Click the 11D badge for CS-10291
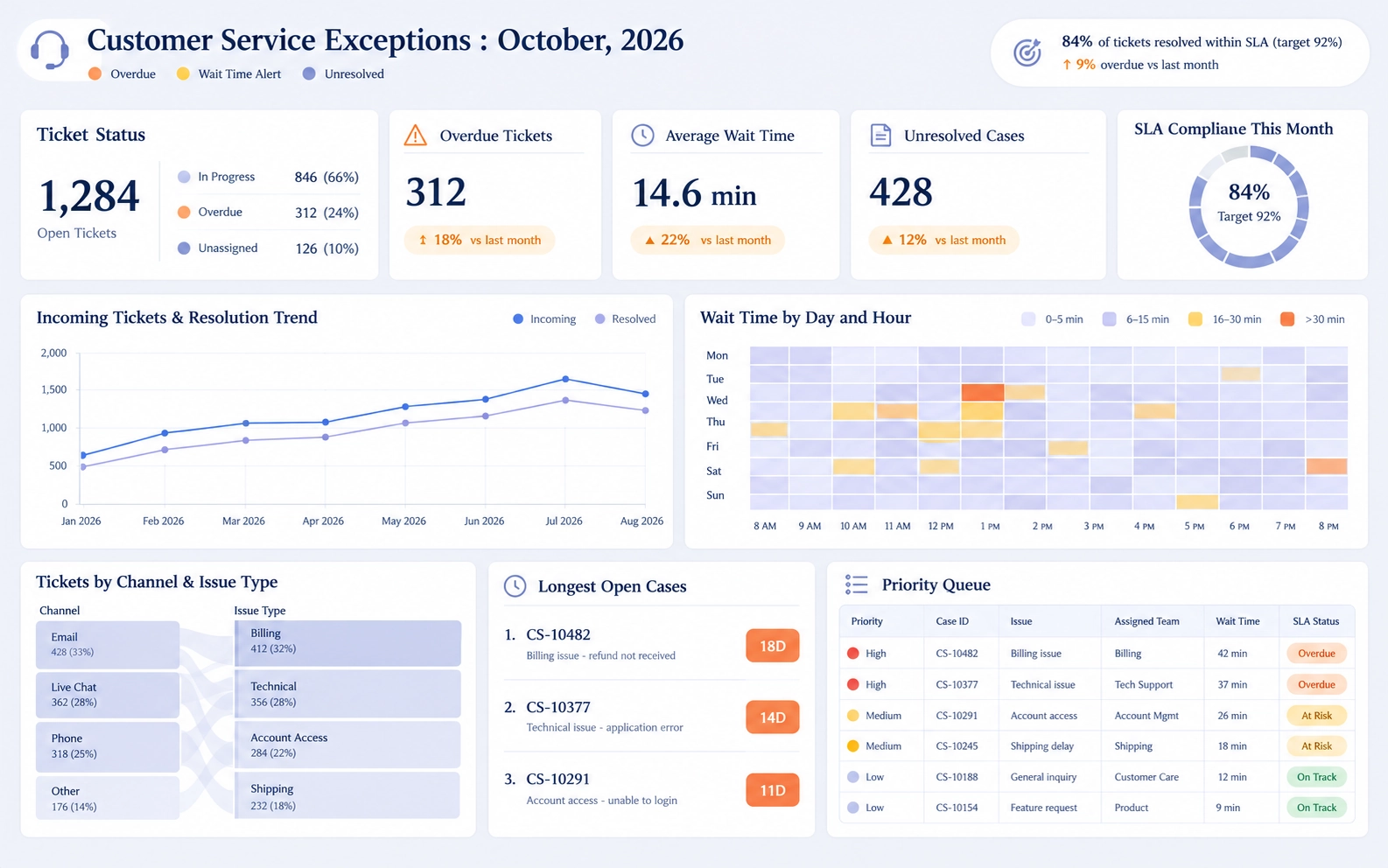Image resolution: width=1388 pixels, height=868 pixels. [x=773, y=790]
